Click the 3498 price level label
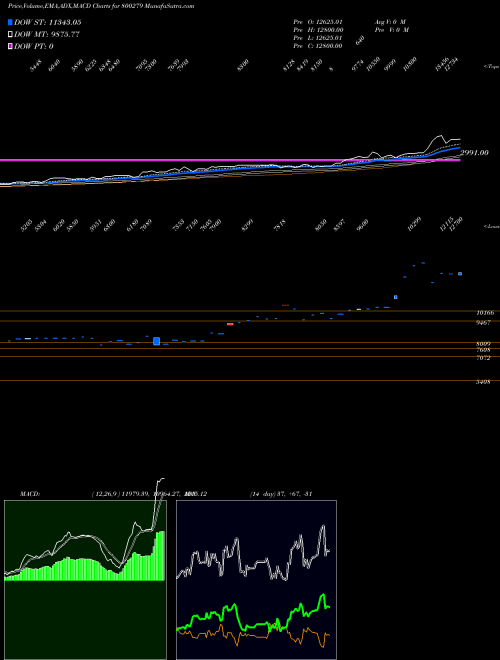500x660 pixels. point(483,382)
